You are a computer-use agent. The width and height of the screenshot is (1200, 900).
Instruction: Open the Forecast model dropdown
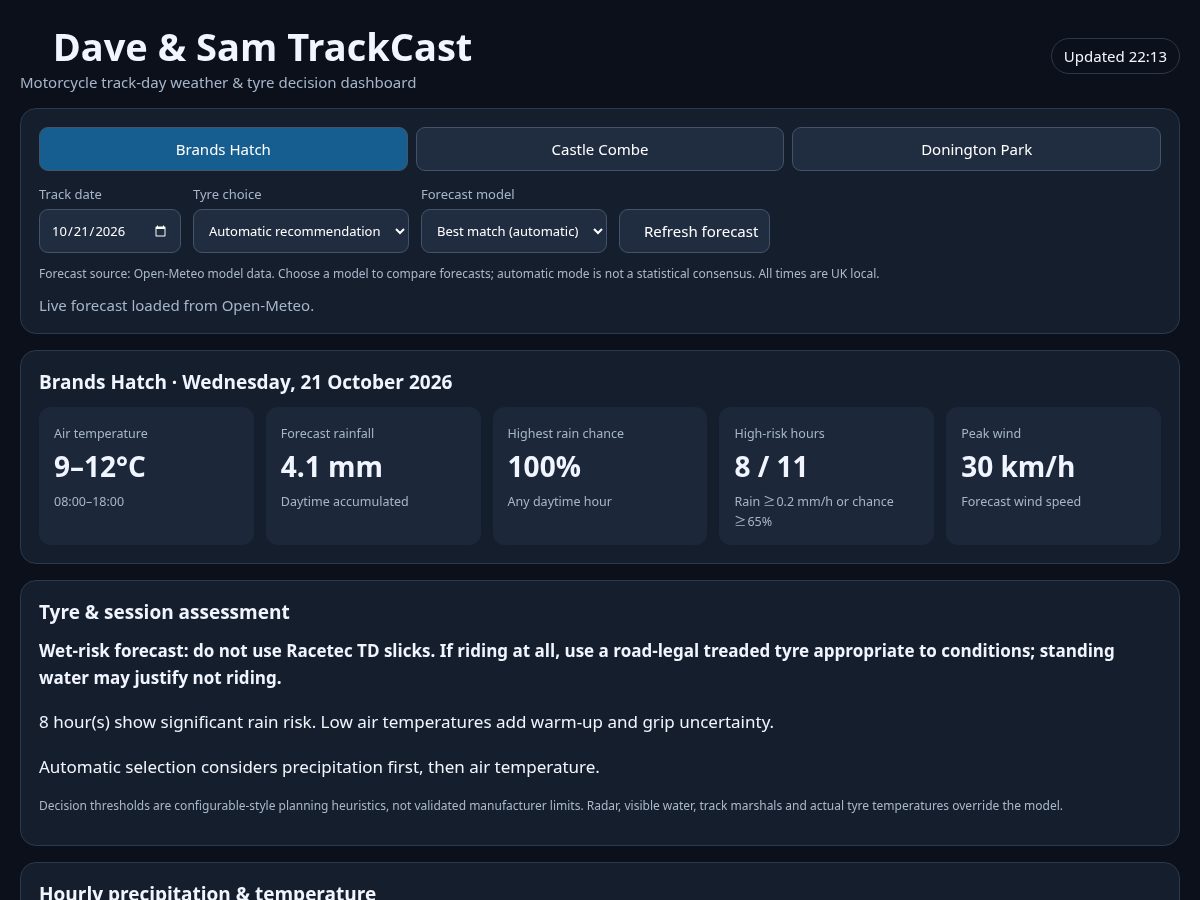[x=514, y=231]
